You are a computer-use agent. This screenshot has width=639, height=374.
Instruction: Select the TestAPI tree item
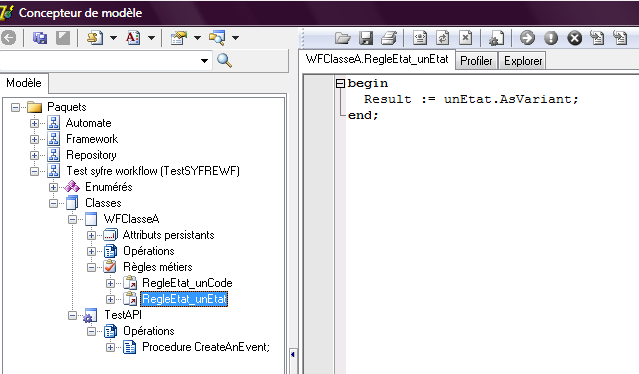(x=123, y=315)
